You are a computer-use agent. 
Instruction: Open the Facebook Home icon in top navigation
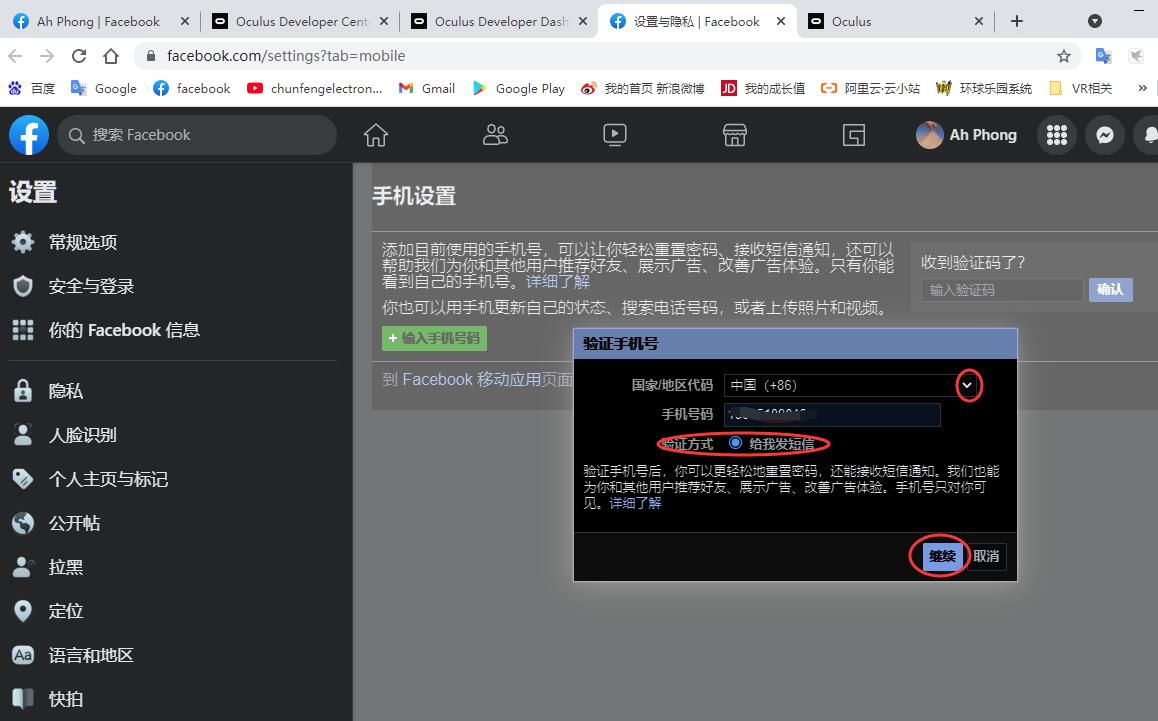(x=376, y=135)
